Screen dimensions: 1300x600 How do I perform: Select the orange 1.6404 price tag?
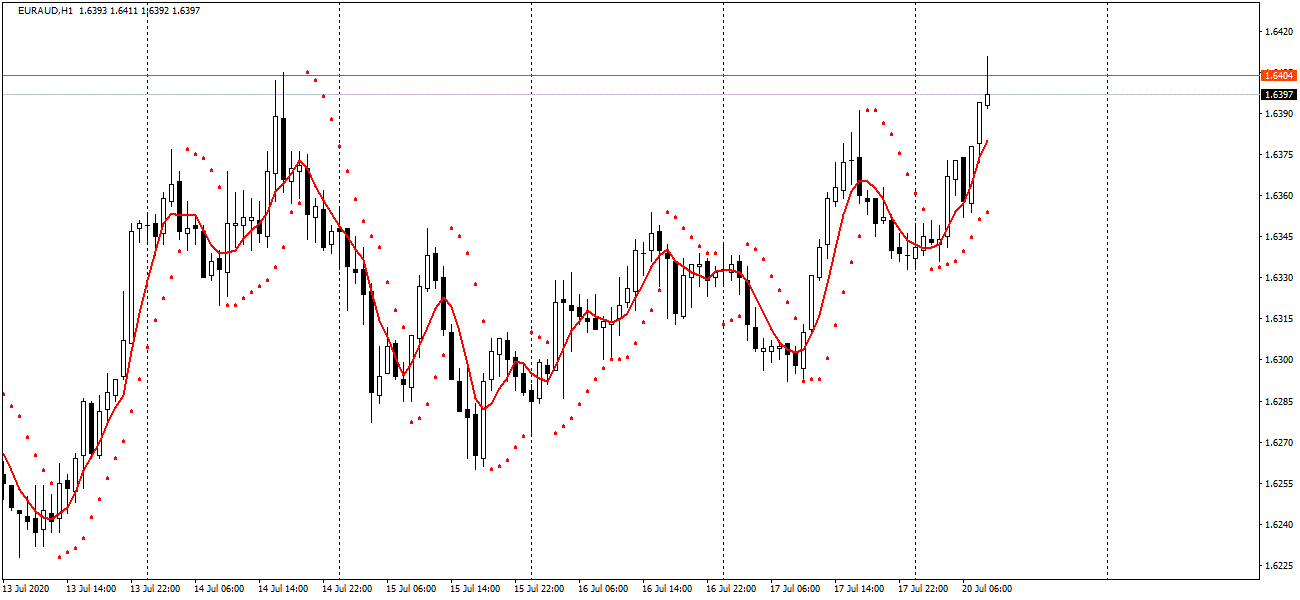pos(1277,76)
